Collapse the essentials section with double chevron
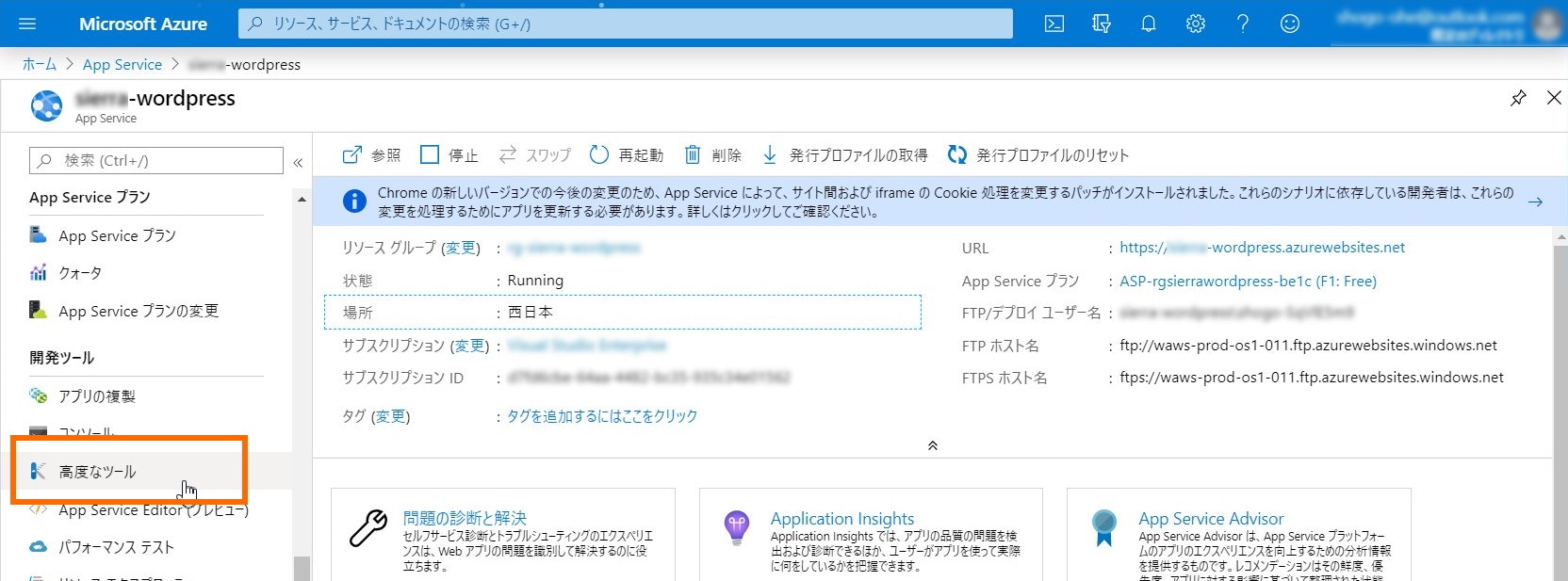This screenshot has height=581, width=1568. click(932, 445)
